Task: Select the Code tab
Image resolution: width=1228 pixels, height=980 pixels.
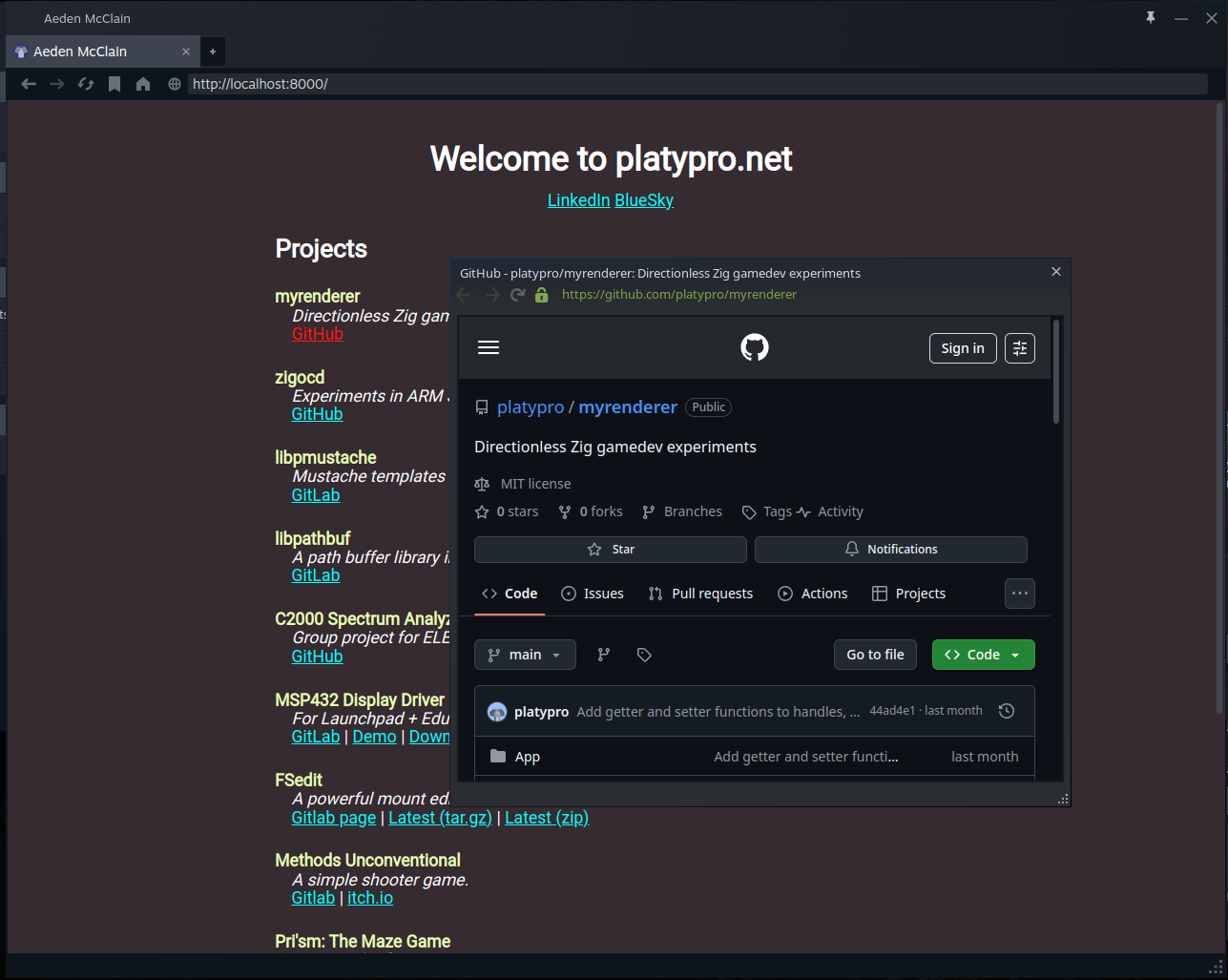Action: click(x=510, y=594)
